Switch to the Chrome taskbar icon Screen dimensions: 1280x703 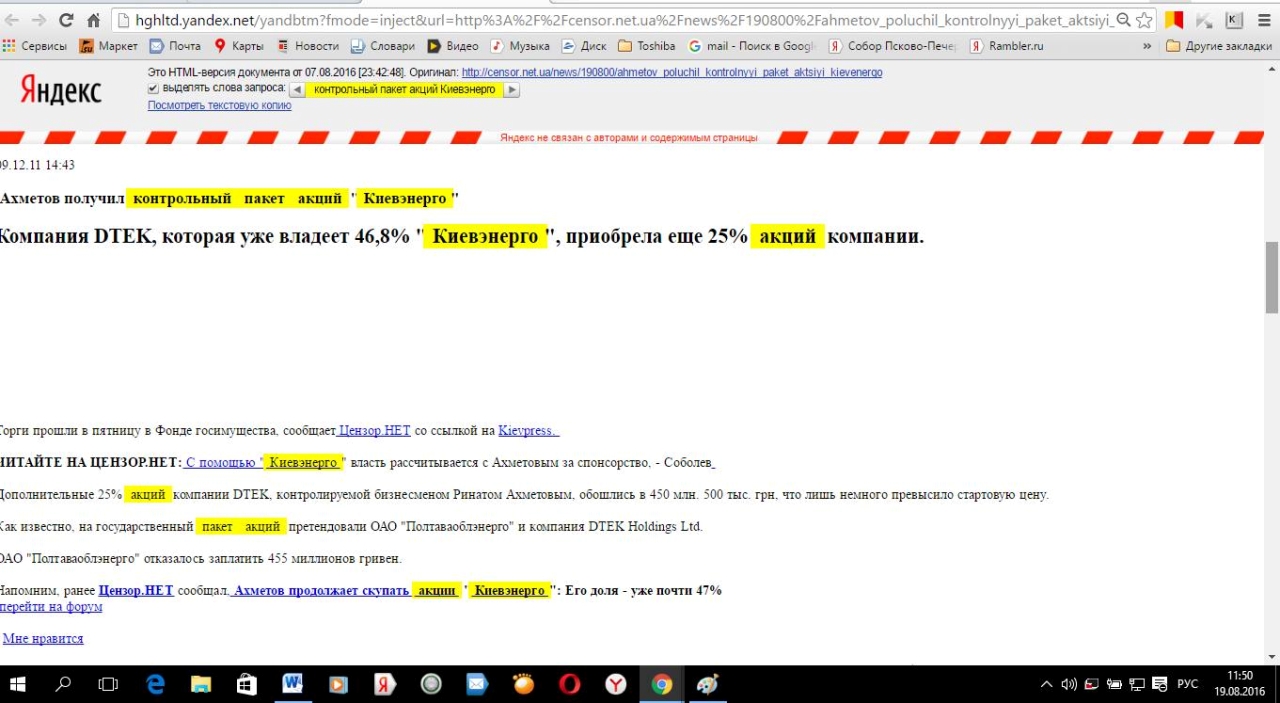662,684
